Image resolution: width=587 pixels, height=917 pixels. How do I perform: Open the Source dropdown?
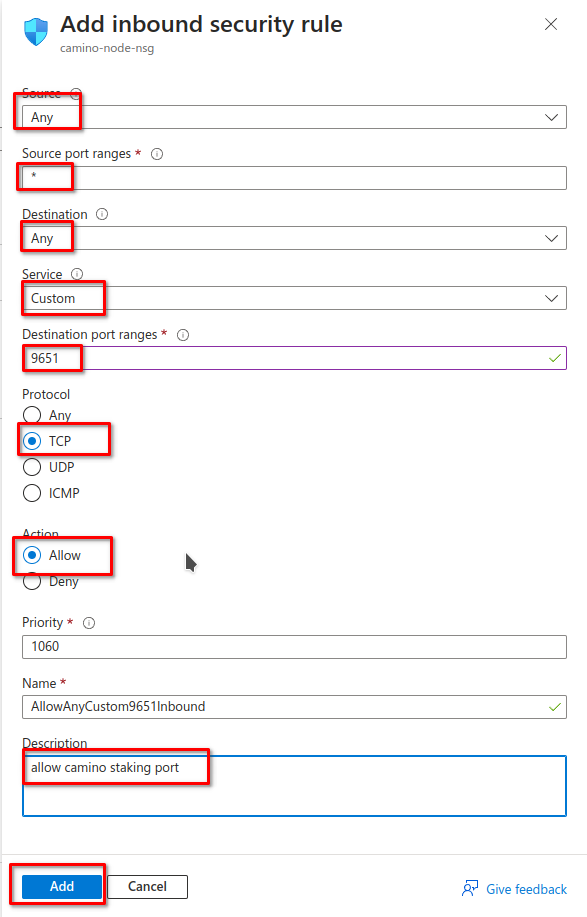pyautogui.click(x=294, y=117)
